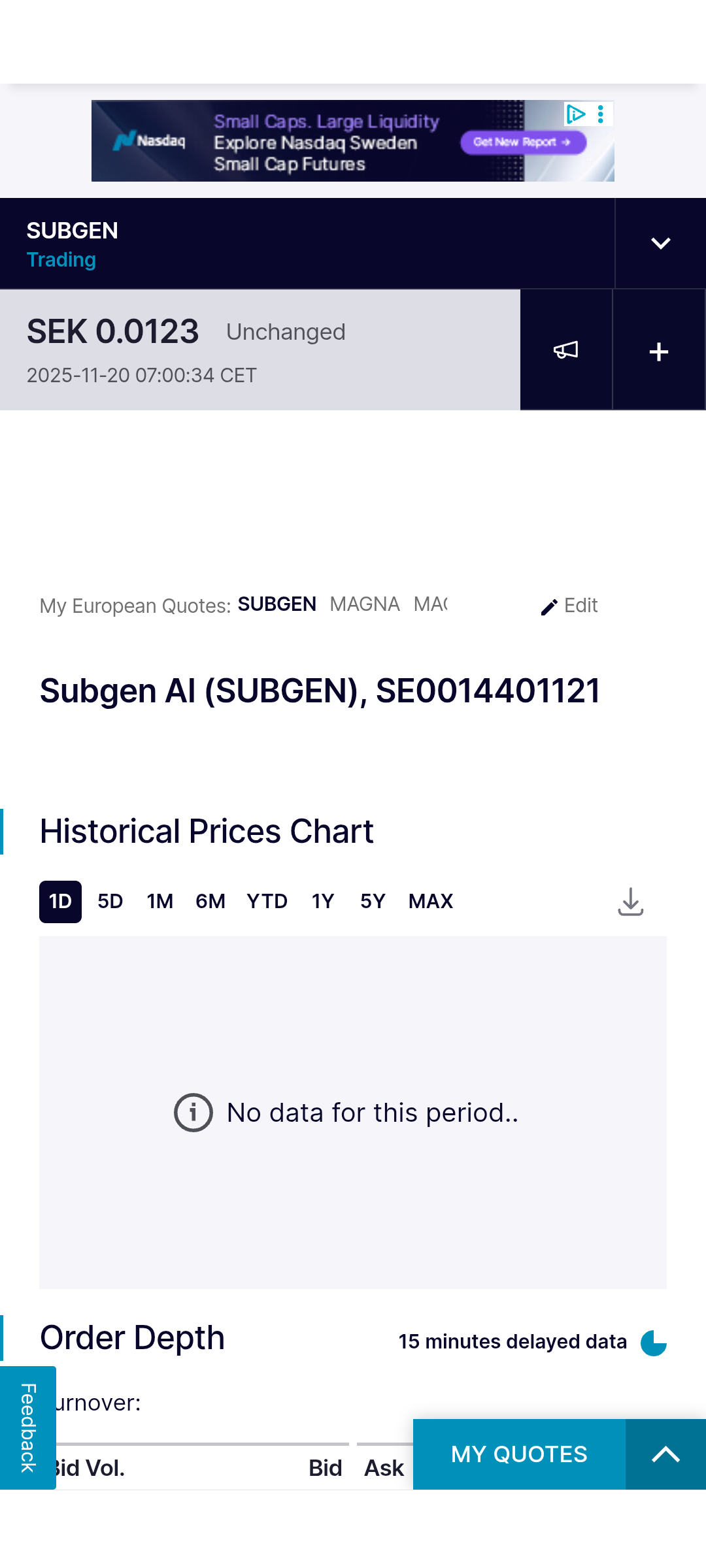This screenshot has width=706, height=1568.
Task: Click the ad options three-dot icon
Action: 601,114
